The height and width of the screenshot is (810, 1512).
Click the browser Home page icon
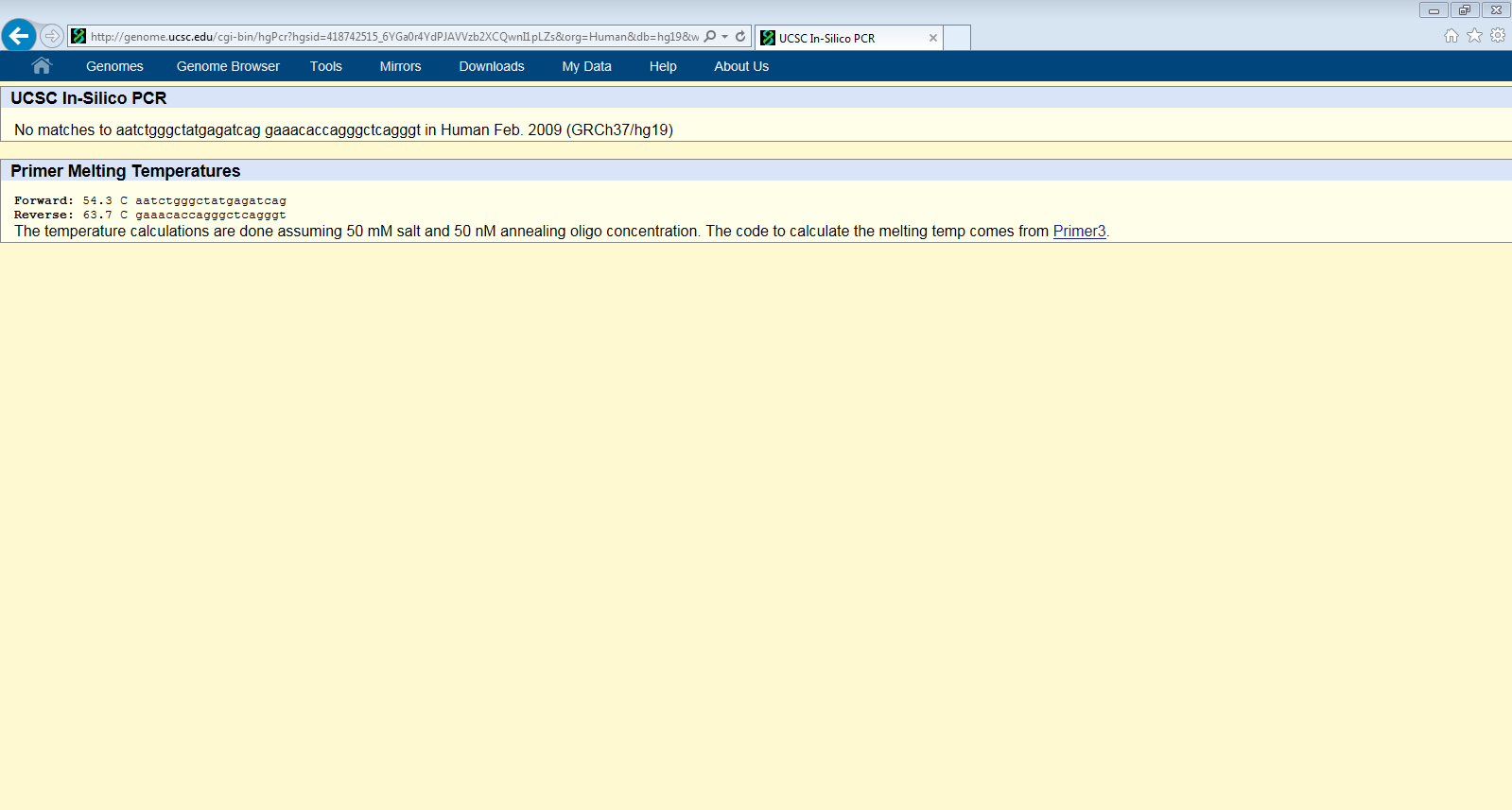tap(1451, 36)
